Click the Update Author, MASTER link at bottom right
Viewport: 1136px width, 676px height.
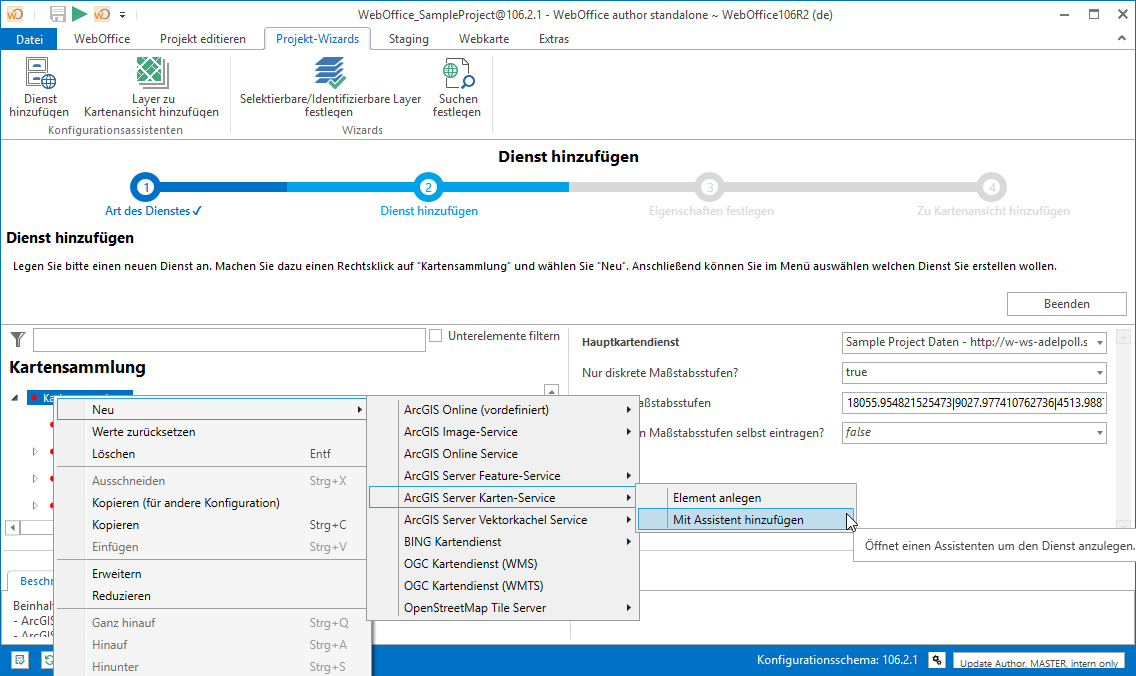coord(1039,661)
